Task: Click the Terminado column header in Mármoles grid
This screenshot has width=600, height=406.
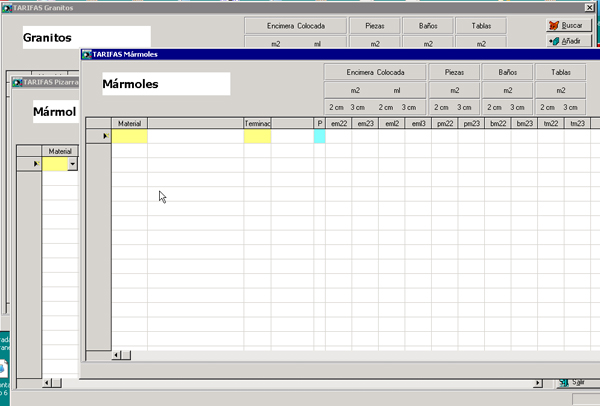Action: (258, 123)
